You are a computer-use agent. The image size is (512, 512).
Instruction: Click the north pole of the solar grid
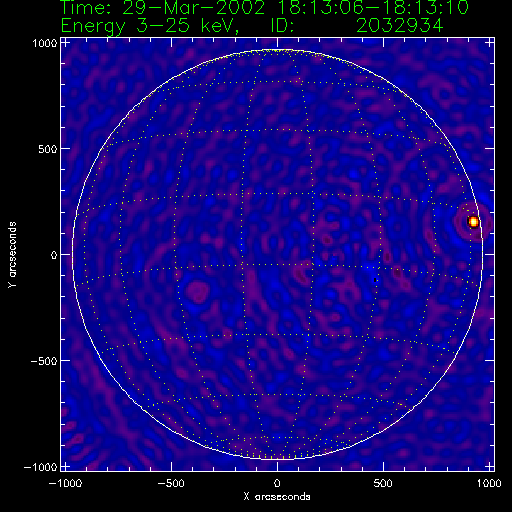tap(276, 51)
